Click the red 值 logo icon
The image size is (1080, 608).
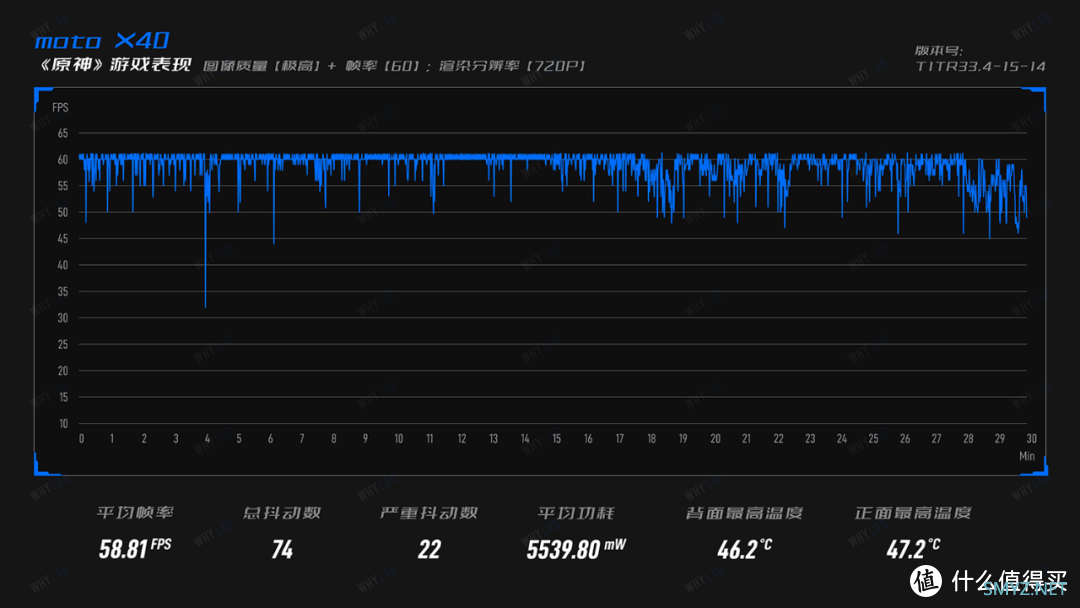926,580
